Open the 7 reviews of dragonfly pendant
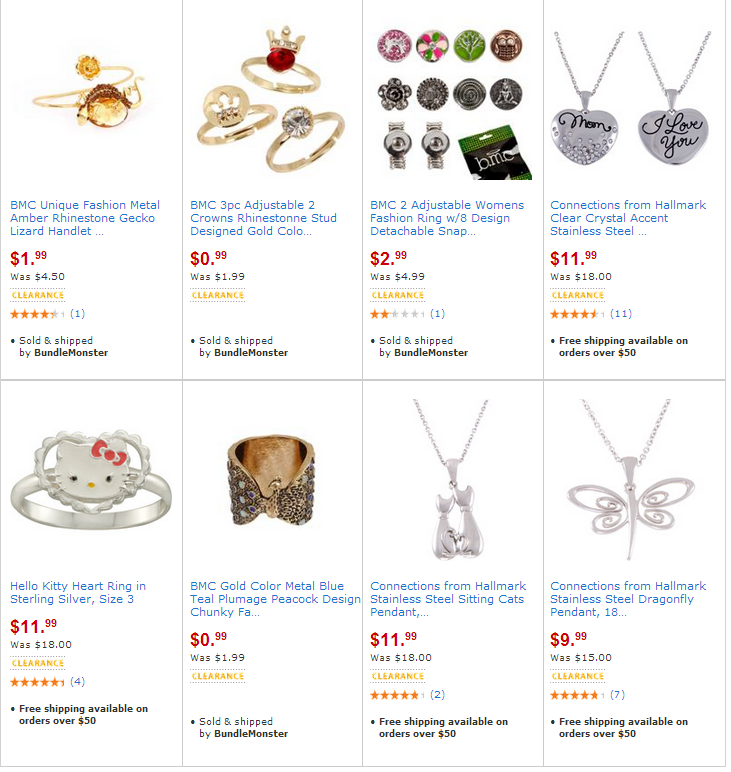The width and height of the screenshot is (731, 772). click(617, 695)
